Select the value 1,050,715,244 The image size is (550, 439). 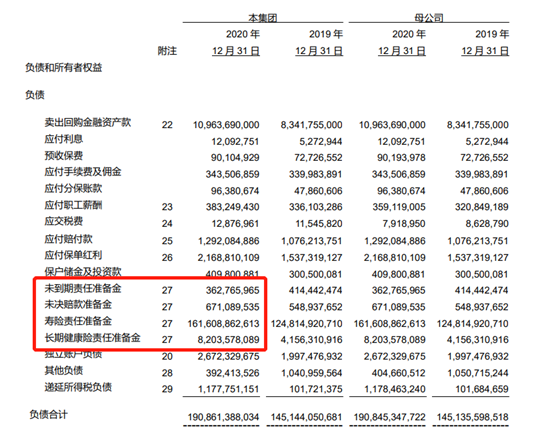point(478,373)
